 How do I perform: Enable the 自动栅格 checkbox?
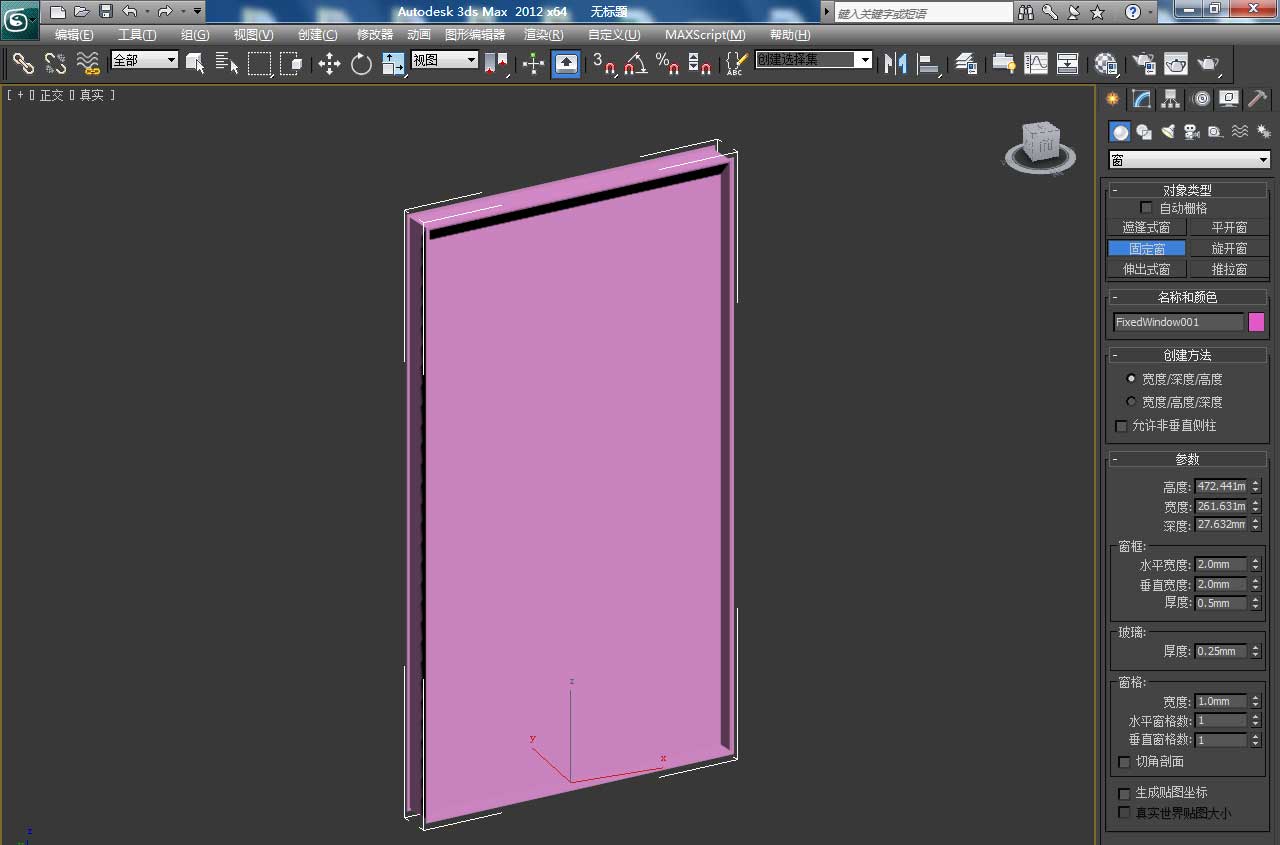(x=1146, y=208)
